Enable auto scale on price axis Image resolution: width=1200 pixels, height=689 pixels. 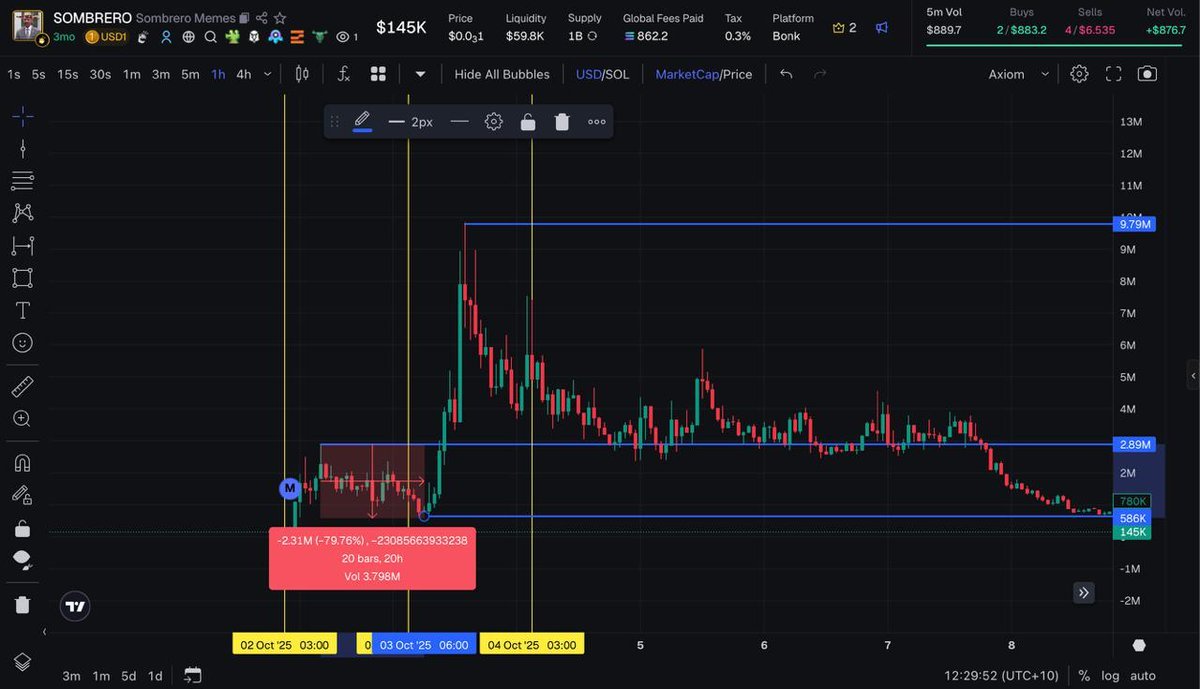1143,676
